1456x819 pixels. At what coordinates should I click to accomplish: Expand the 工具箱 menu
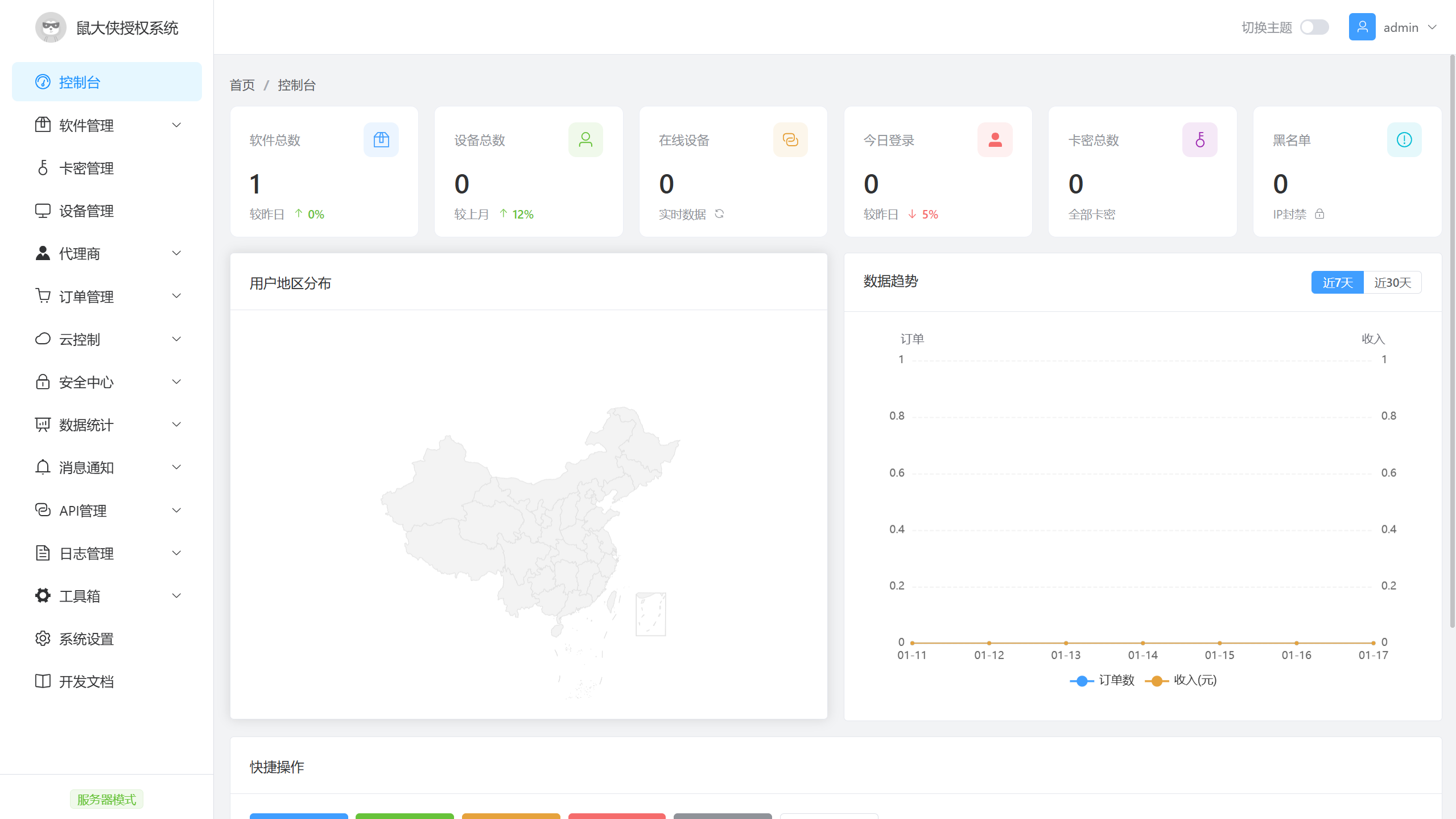[x=79, y=595]
